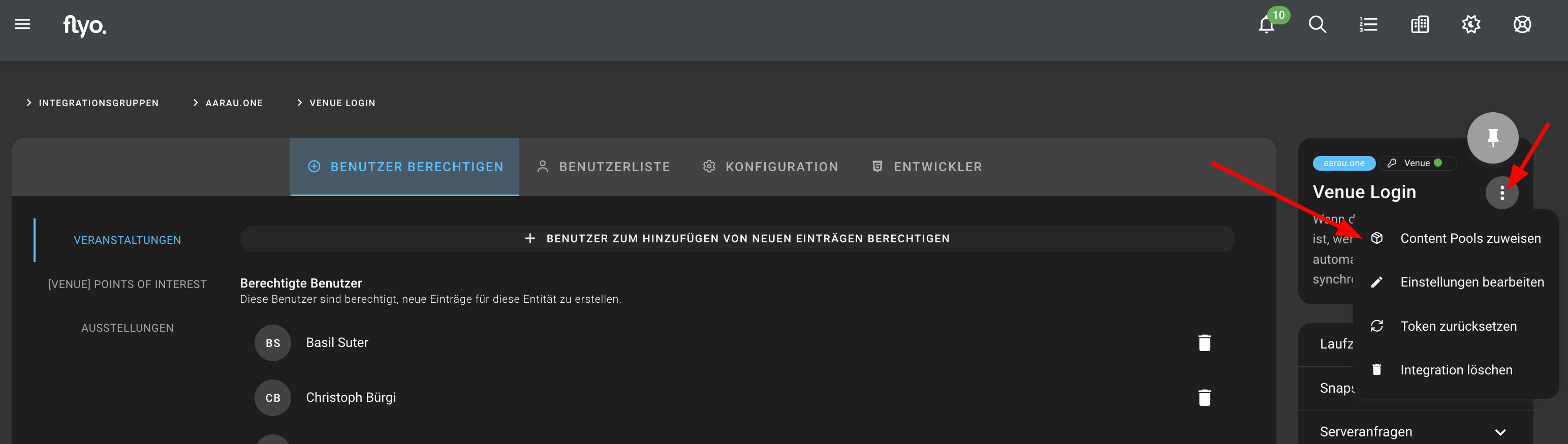This screenshot has height=444, width=1568.
Task: Open the news/table layout icon in header
Action: (1420, 24)
